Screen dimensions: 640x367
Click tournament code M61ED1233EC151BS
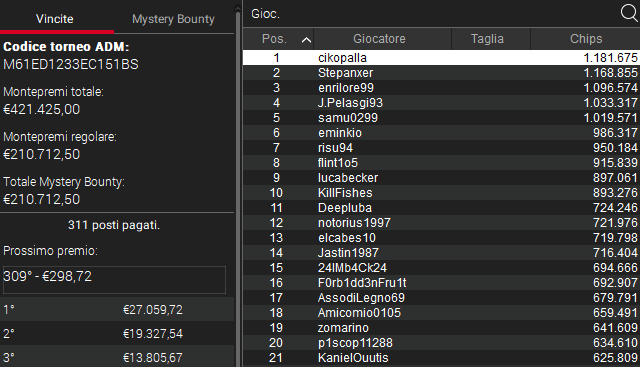coord(71,65)
